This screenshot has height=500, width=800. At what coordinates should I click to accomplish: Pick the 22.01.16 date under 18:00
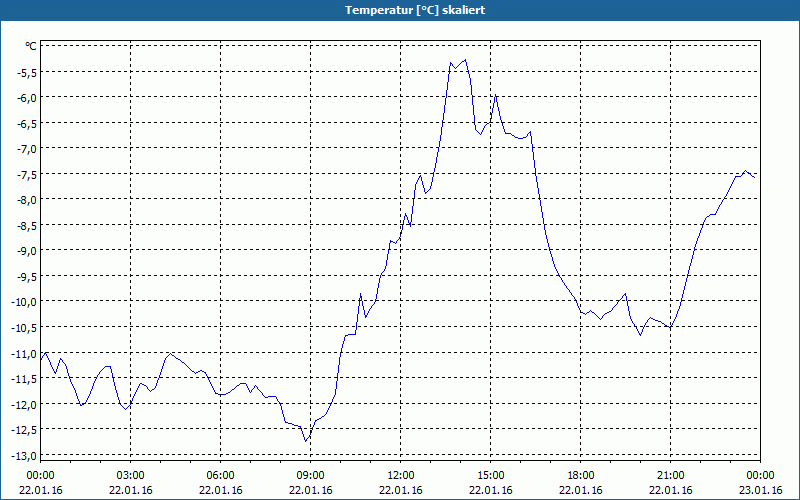pos(581,490)
